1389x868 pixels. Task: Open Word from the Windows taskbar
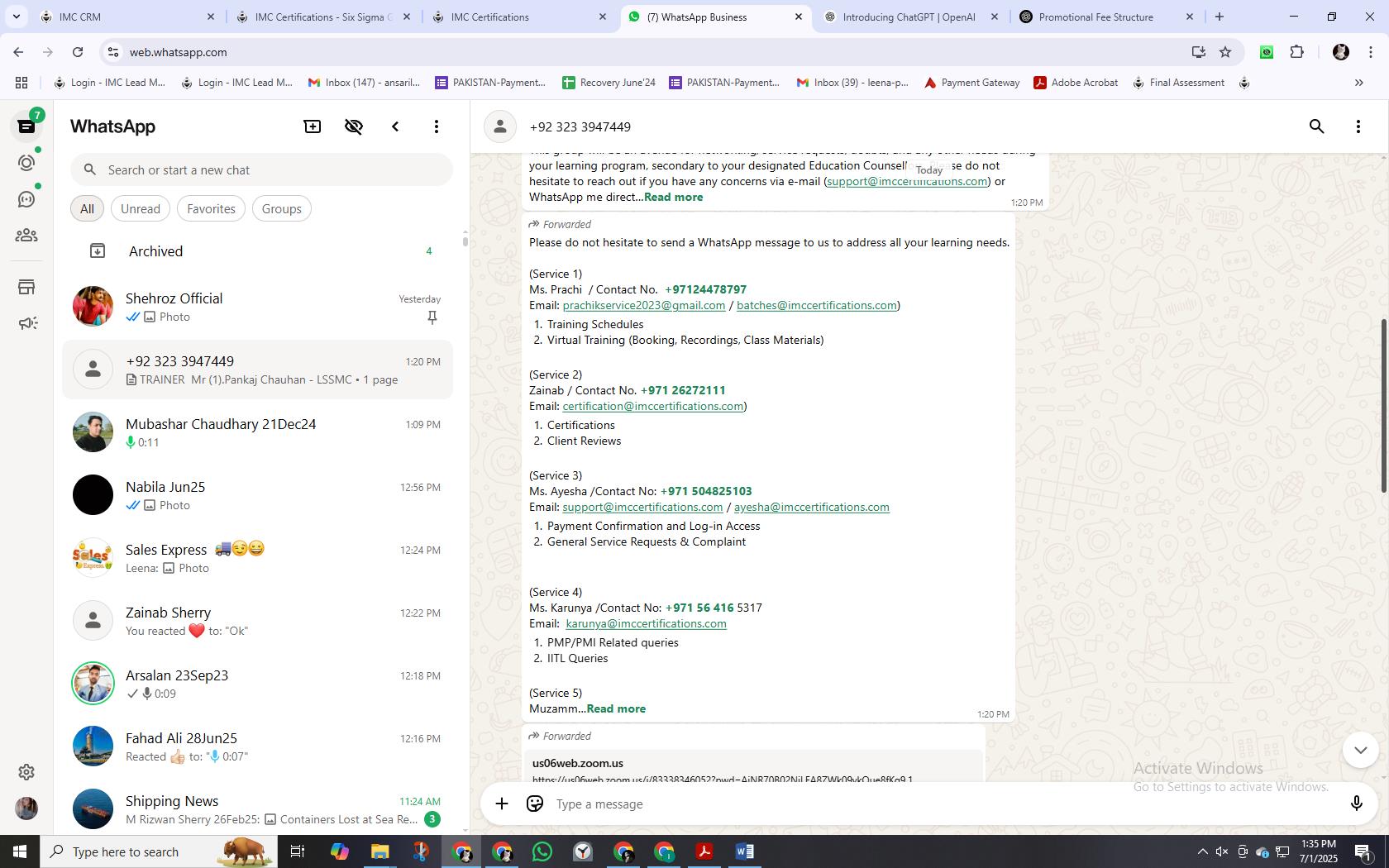coord(745,851)
